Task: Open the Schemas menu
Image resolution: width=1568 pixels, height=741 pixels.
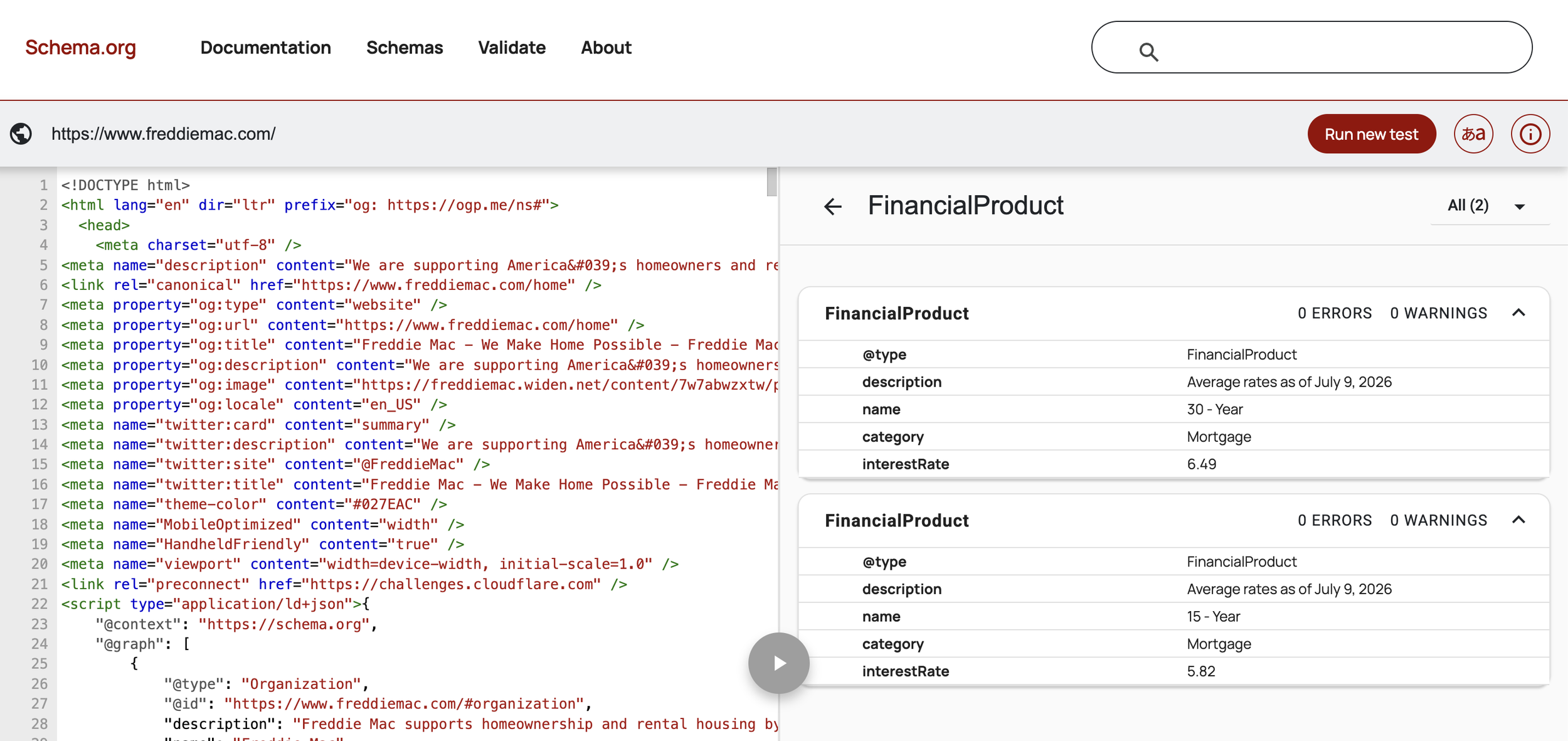Action: coord(405,48)
